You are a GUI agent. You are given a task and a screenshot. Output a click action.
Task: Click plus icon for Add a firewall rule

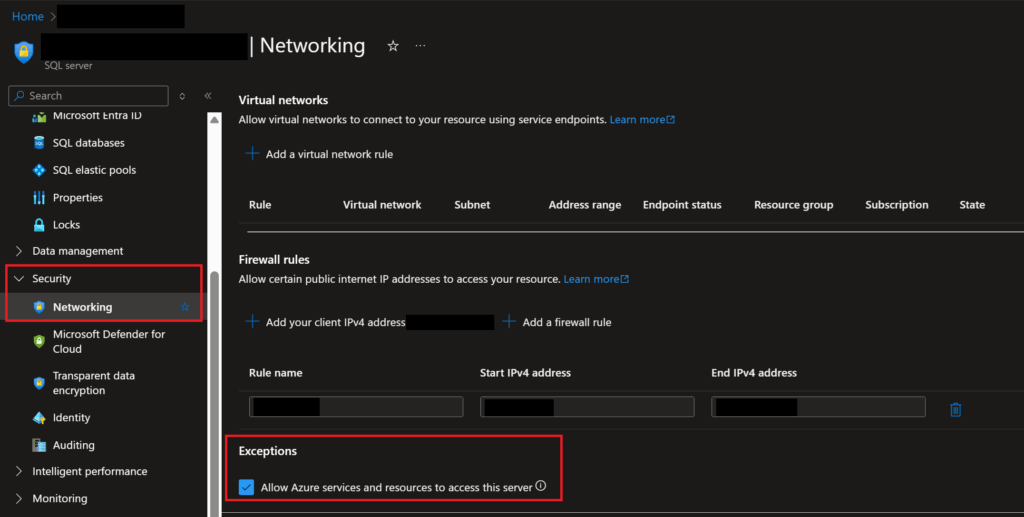click(x=509, y=321)
